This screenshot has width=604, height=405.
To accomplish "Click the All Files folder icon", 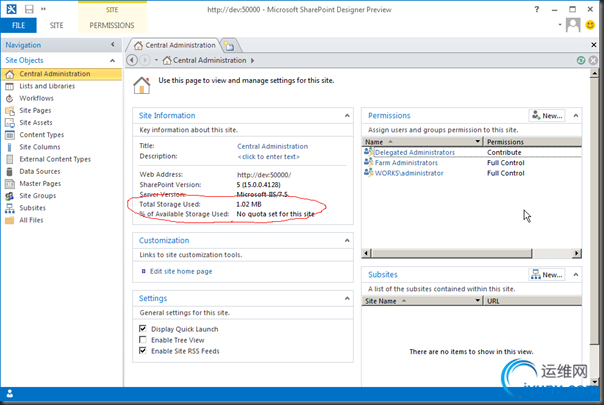I will click(x=10, y=220).
